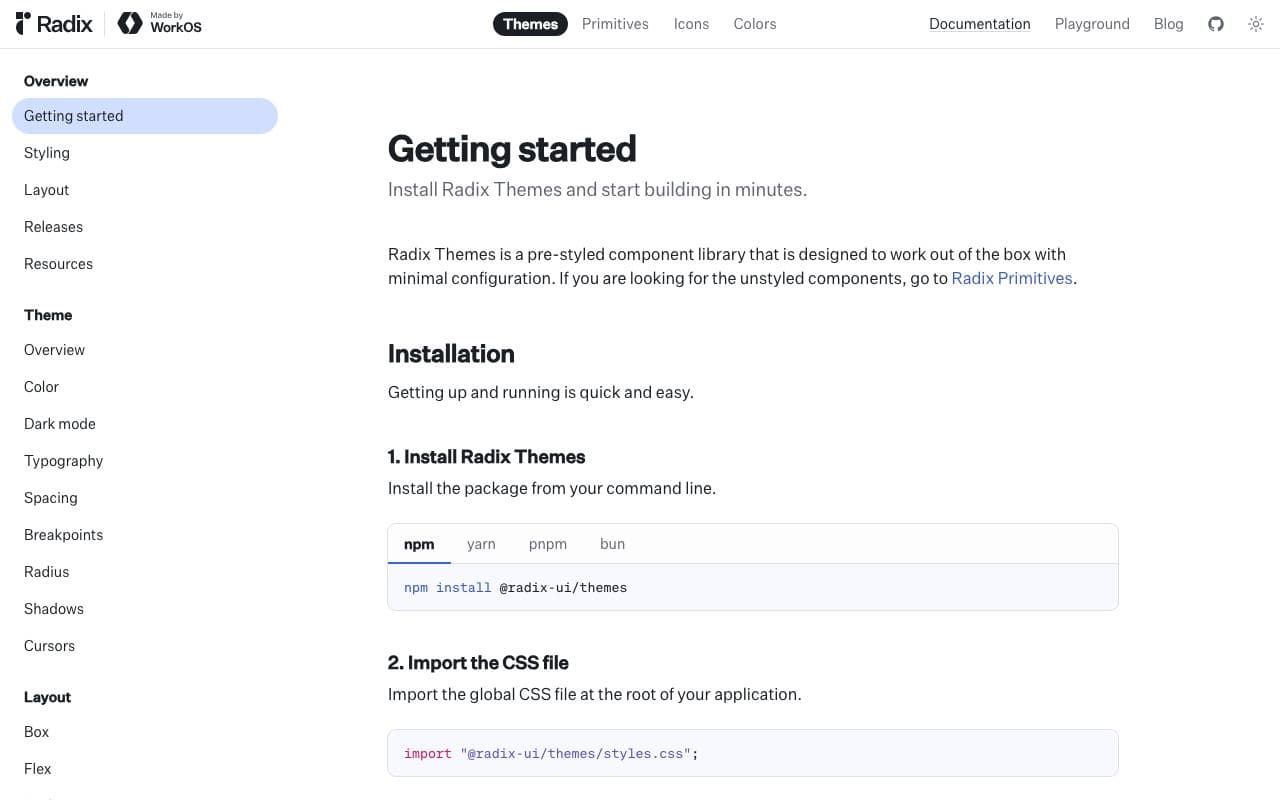Open Releases page in sidebar
The image size is (1280, 800).
(145, 227)
